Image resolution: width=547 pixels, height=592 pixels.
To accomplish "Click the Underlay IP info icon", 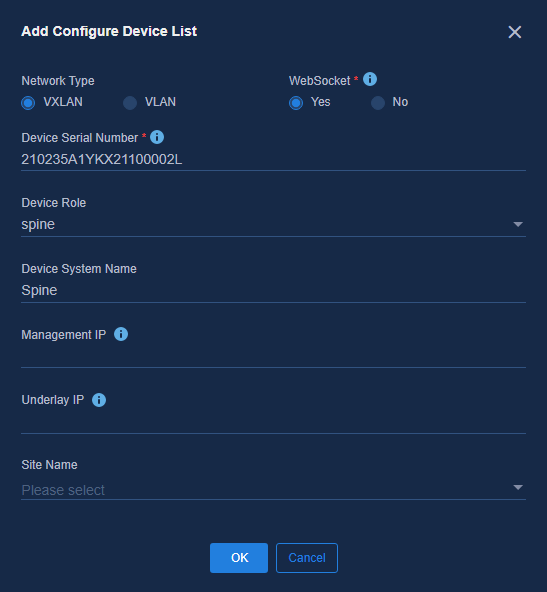I will 99,400.
